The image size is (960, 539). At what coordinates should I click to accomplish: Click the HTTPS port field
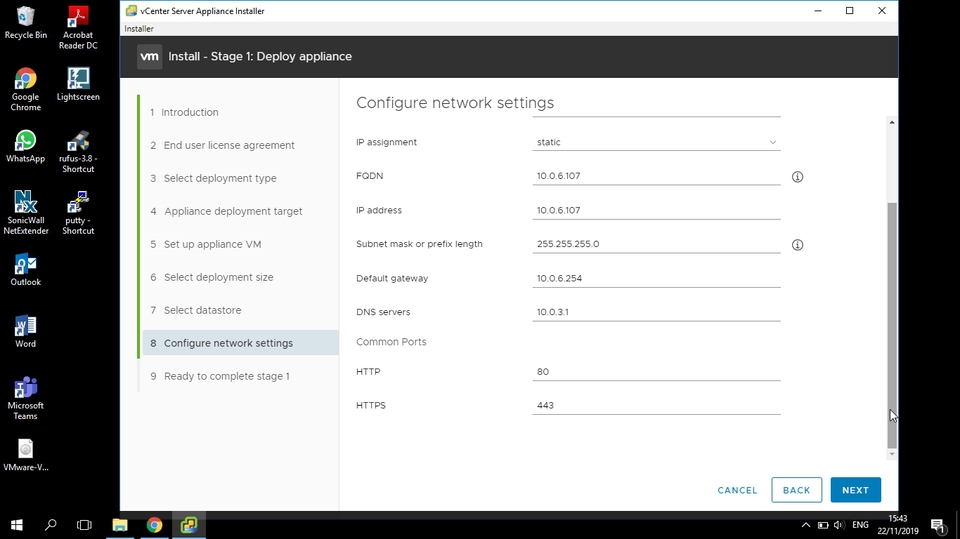[656, 405]
